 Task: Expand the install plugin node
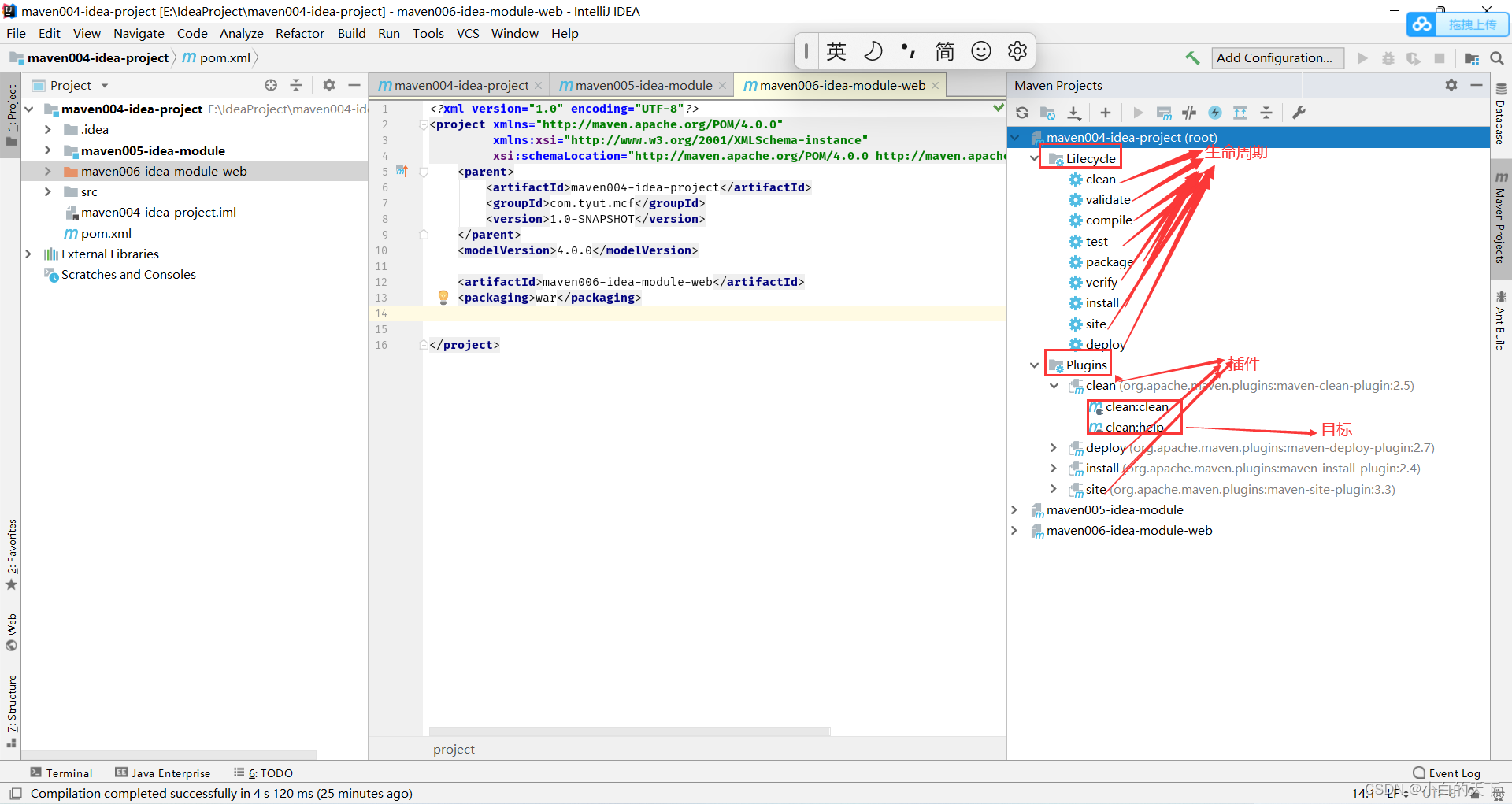click(x=1054, y=469)
